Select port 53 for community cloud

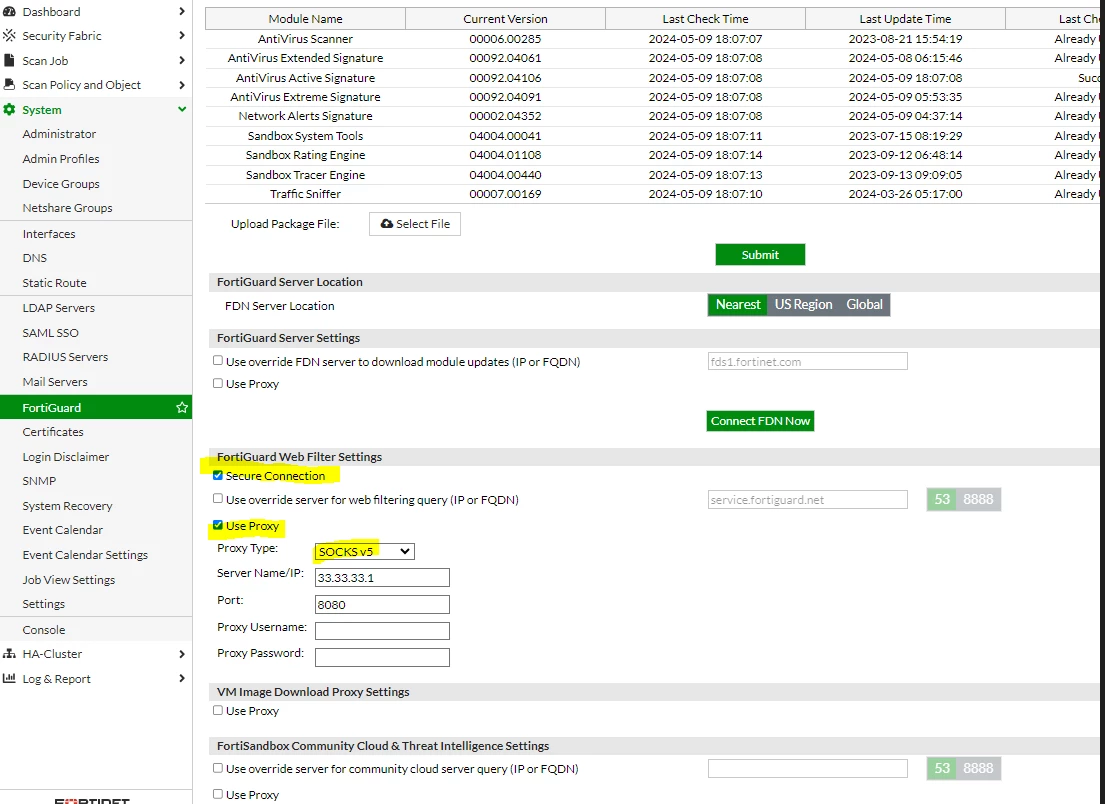942,768
